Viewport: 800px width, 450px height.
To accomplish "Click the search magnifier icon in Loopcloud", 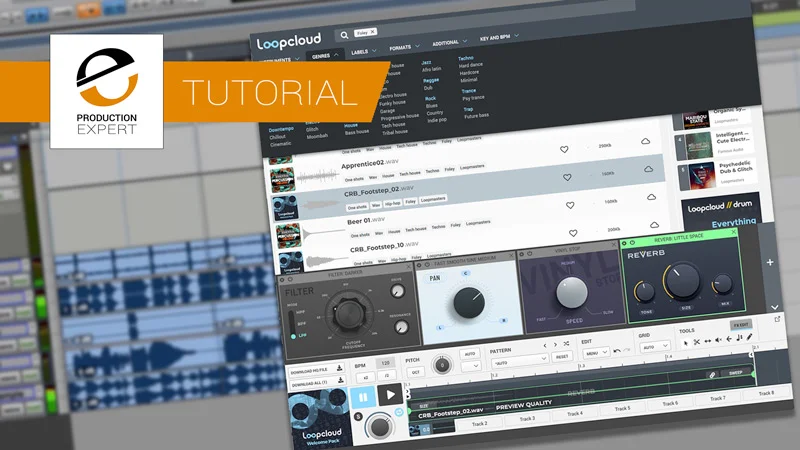I will pyautogui.click(x=344, y=35).
